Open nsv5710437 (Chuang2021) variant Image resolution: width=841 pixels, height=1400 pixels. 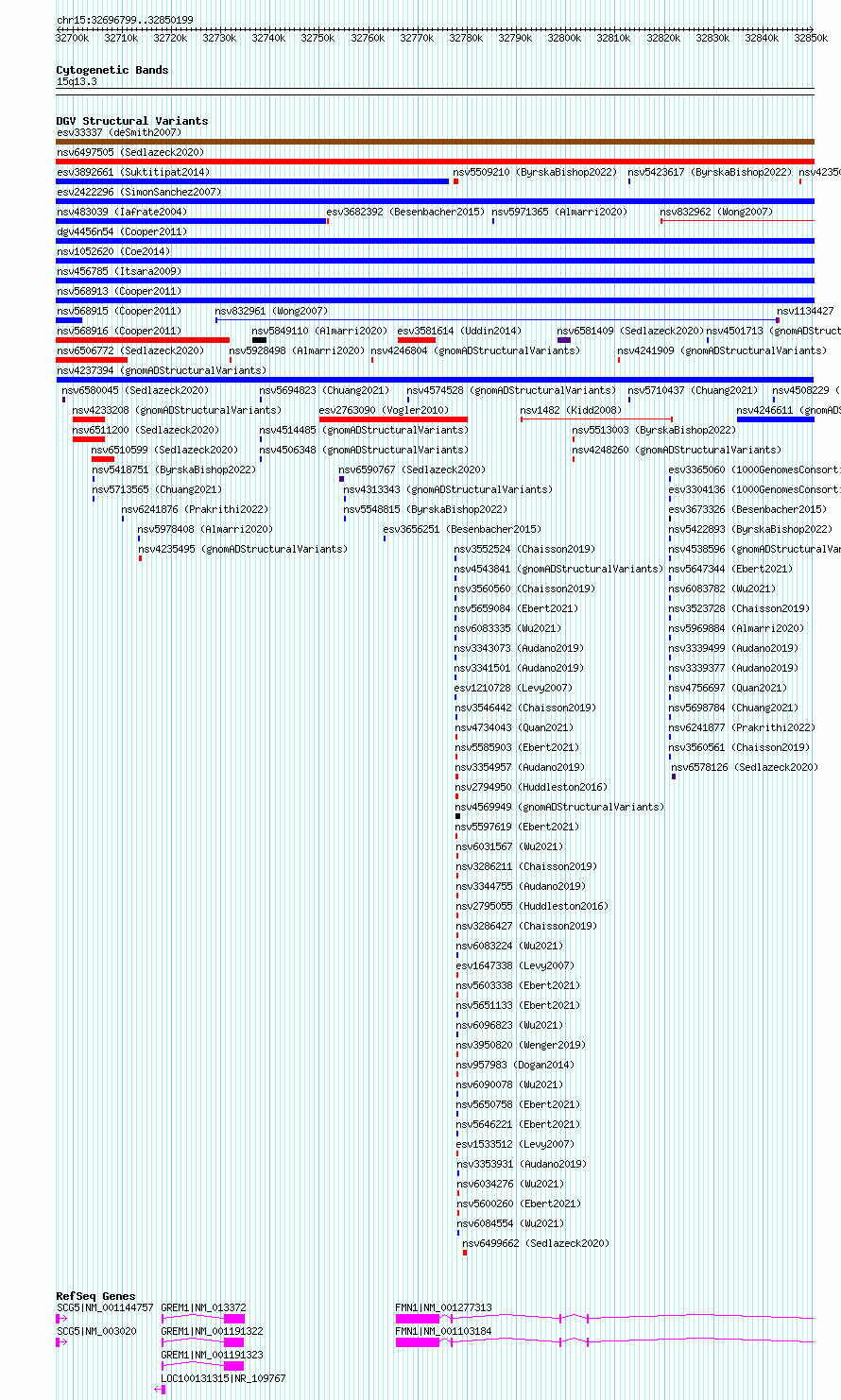[693, 390]
